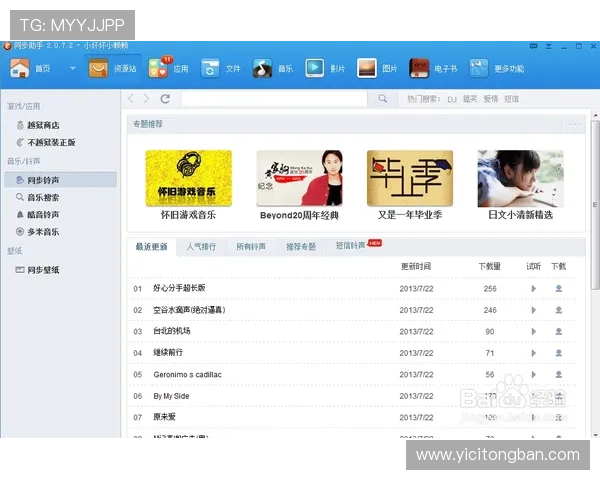The height and width of the screenshot is (480, 600).
Task: Expand the dropdown arrow beside 首页
Action: pos(72,69)
